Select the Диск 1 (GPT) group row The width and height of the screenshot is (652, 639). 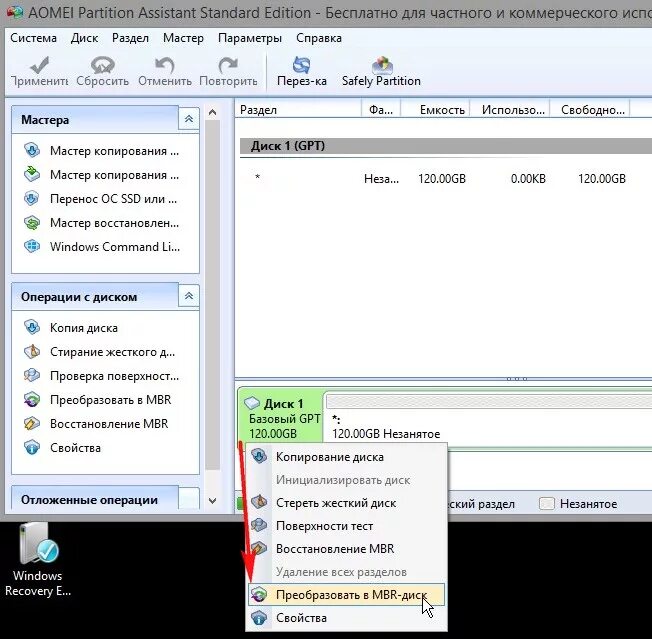tap(446, 146)
